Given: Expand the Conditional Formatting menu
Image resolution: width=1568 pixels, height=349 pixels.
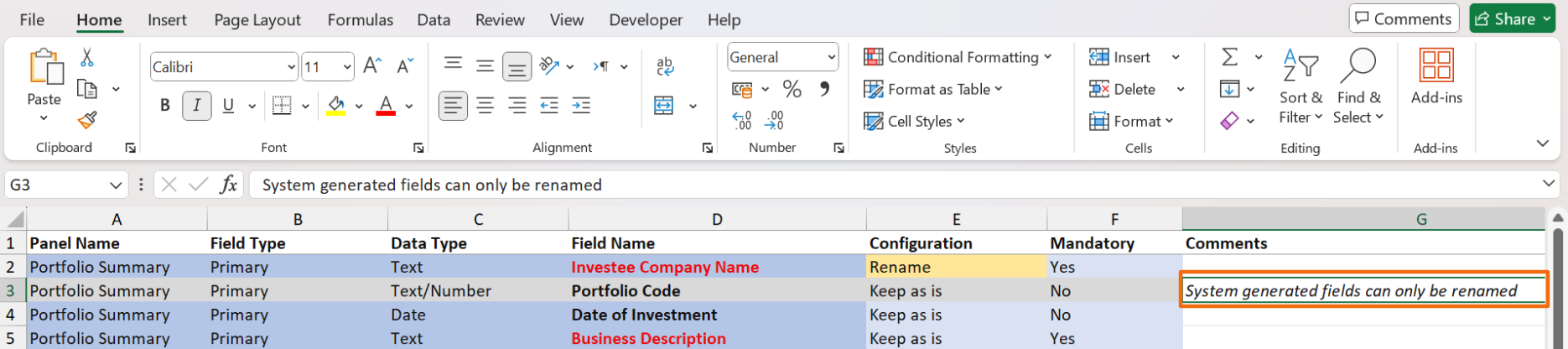Looking at the screenshot, I should pos(958,57).
